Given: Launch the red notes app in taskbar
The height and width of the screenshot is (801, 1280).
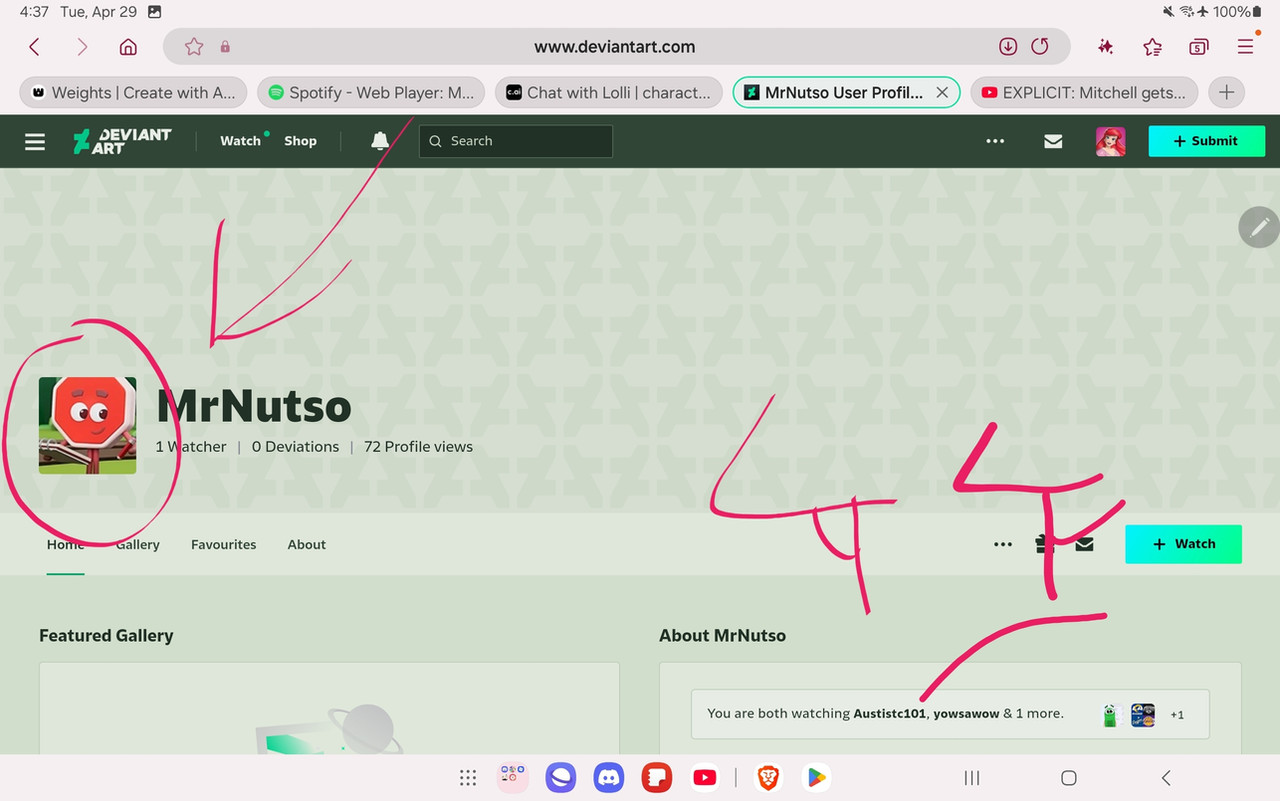Looking at the screenshot, I should (x=657, y=778).
